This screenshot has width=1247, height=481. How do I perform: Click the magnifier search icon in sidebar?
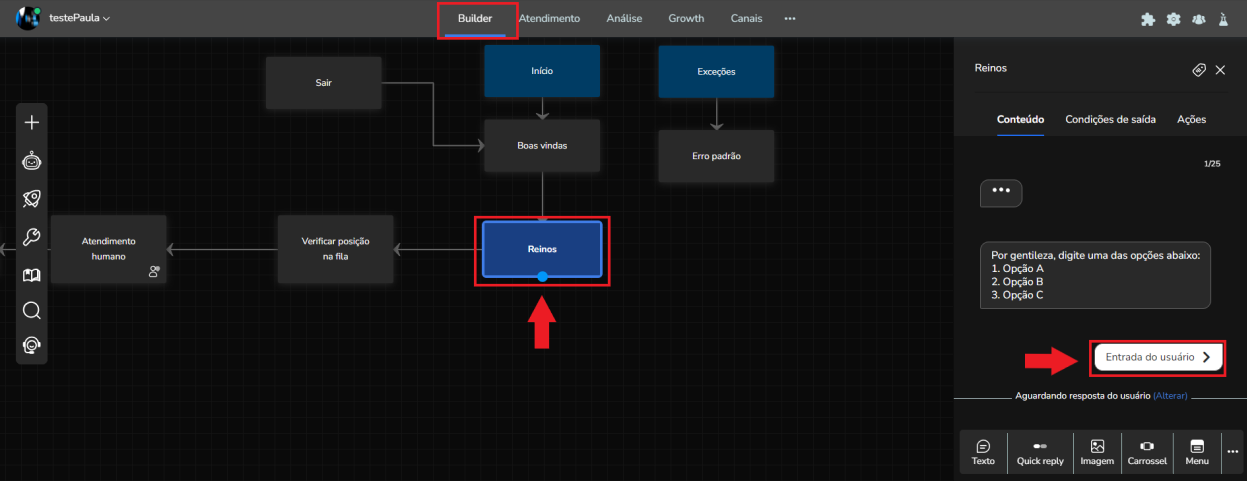click(32, 310)
